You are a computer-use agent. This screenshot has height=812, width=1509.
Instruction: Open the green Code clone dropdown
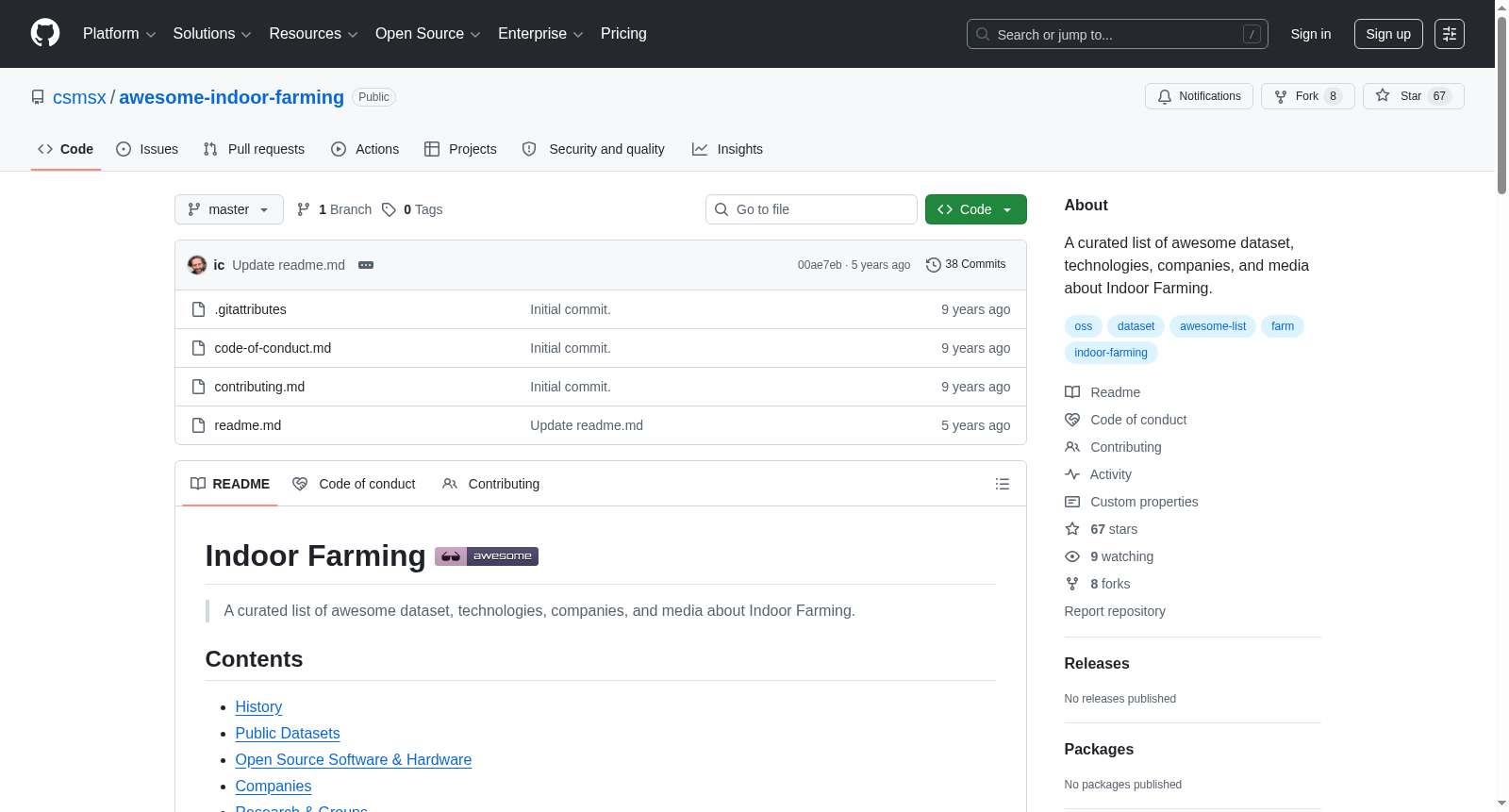[x=976, y=209]
